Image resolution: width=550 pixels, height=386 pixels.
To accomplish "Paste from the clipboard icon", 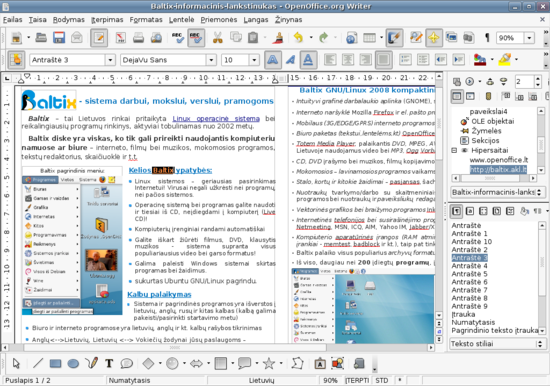I will click(253, 38).
